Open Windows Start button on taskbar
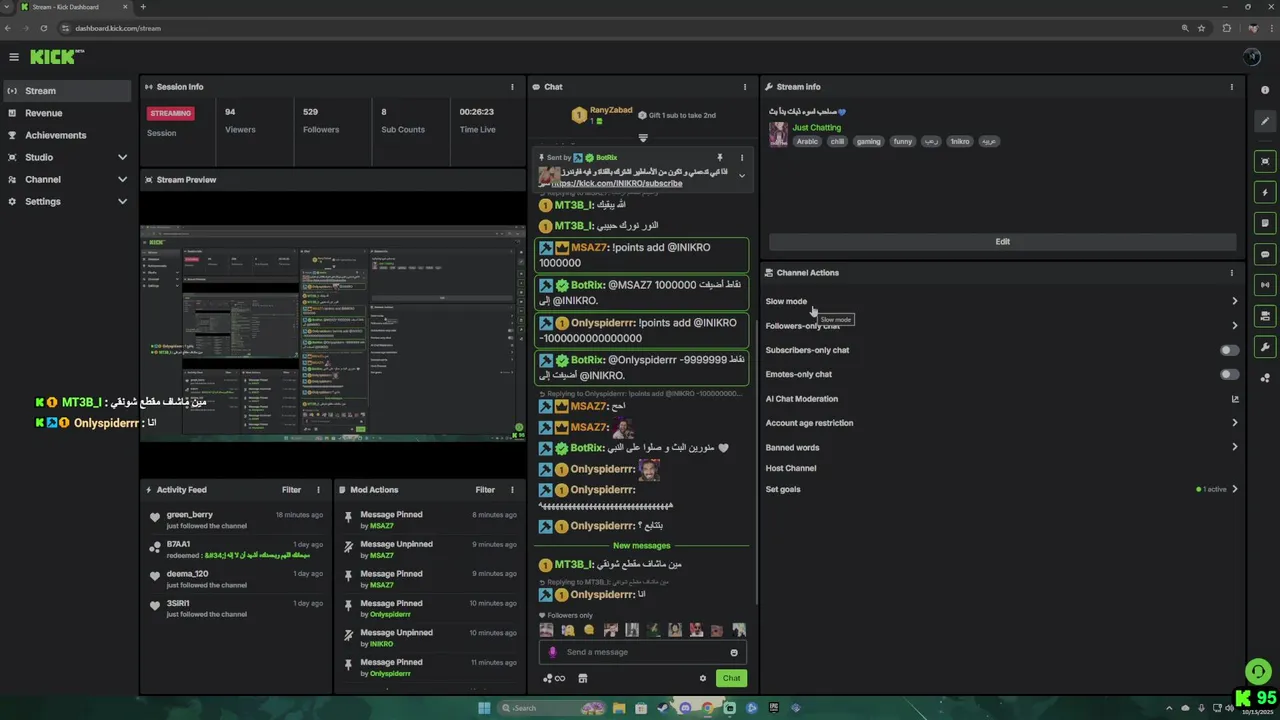This screenshot has height=720, width=1280. [484, 708]
